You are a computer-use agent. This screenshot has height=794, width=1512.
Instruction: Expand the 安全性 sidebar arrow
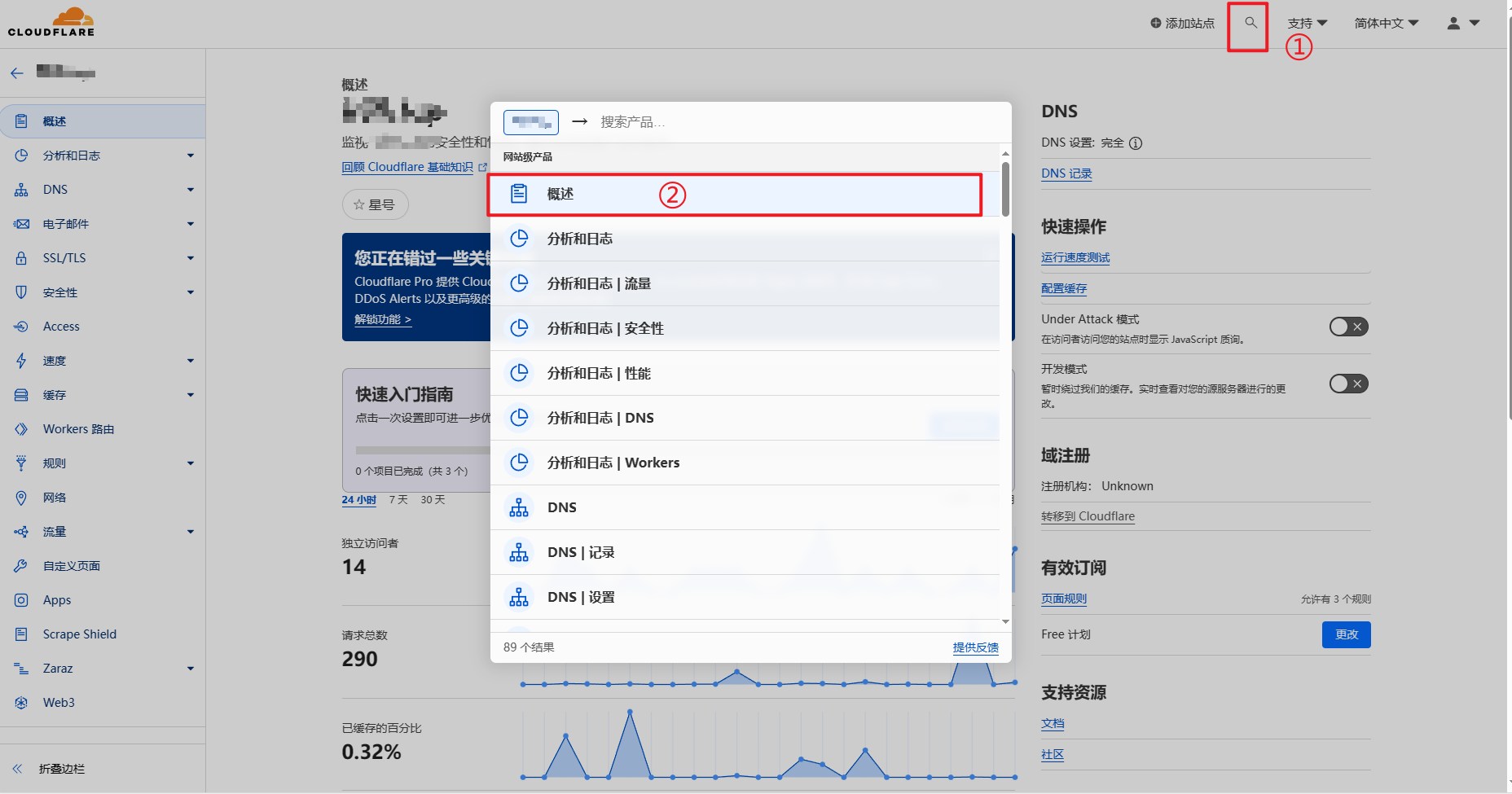coord(191,292)
